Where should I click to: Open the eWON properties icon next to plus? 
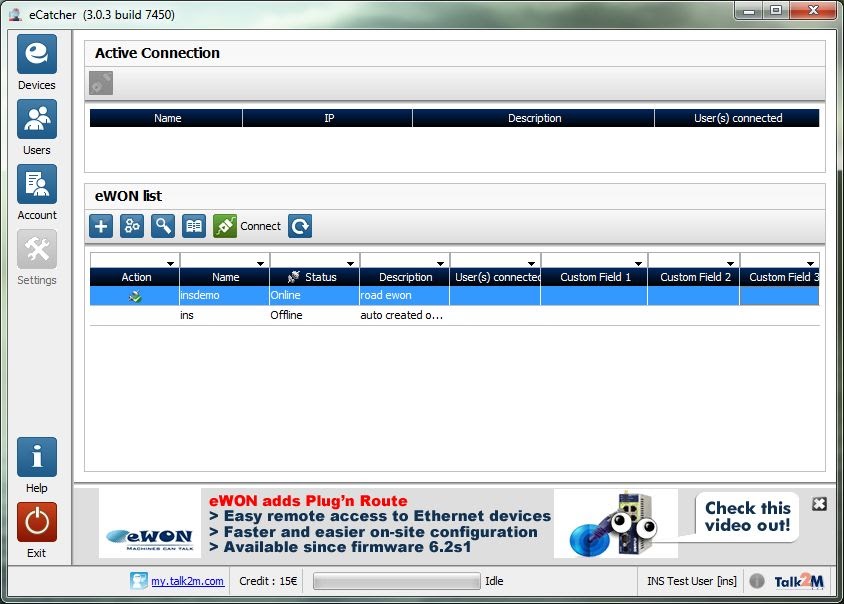131,226
